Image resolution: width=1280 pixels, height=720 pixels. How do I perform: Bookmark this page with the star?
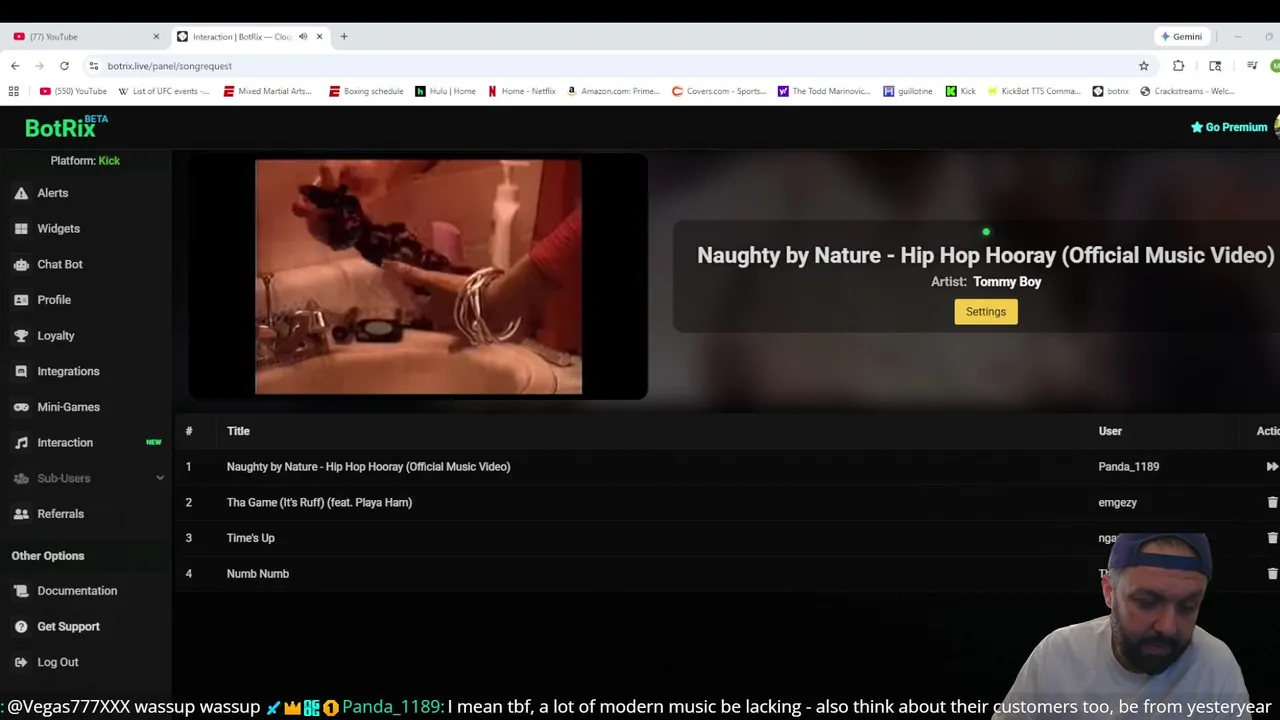[x=1144, y=66]
